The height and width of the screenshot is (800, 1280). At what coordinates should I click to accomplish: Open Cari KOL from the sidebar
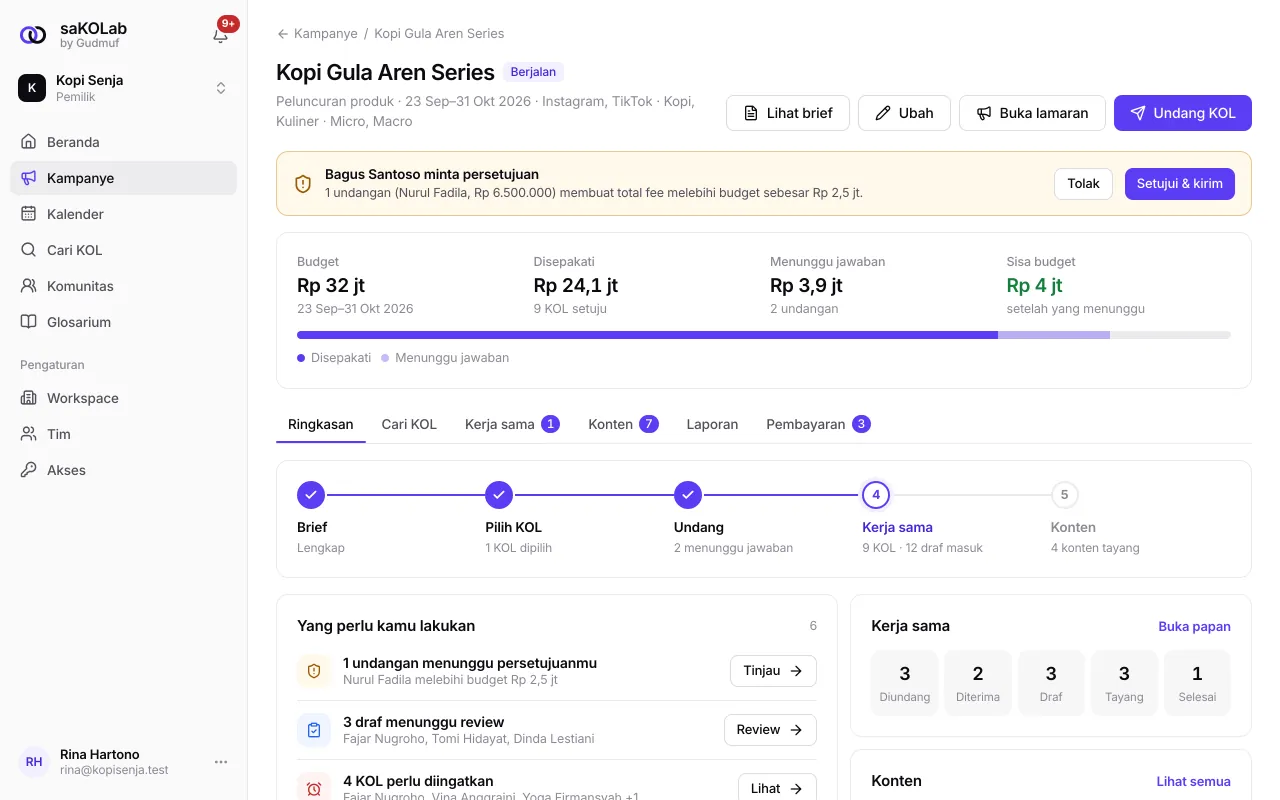[x=123, y=250]
